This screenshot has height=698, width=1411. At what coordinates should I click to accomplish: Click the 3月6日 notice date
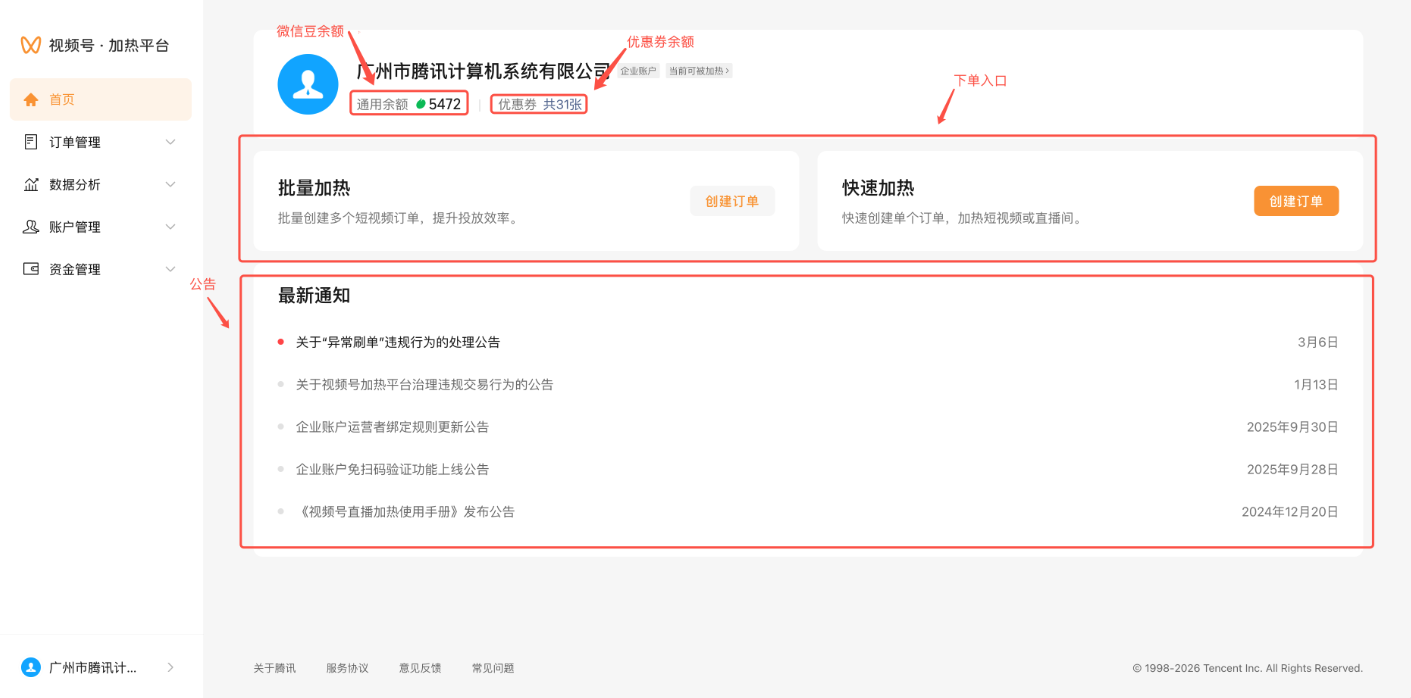tap(1318, 342)
